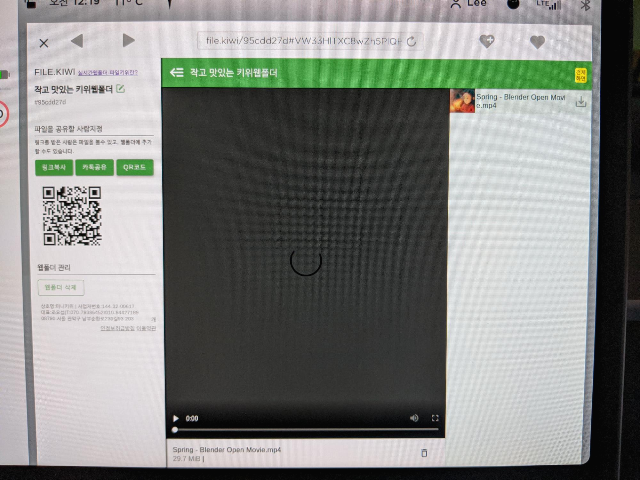
Task: Click the 카톡공유 share button
Action: point(94,167)
